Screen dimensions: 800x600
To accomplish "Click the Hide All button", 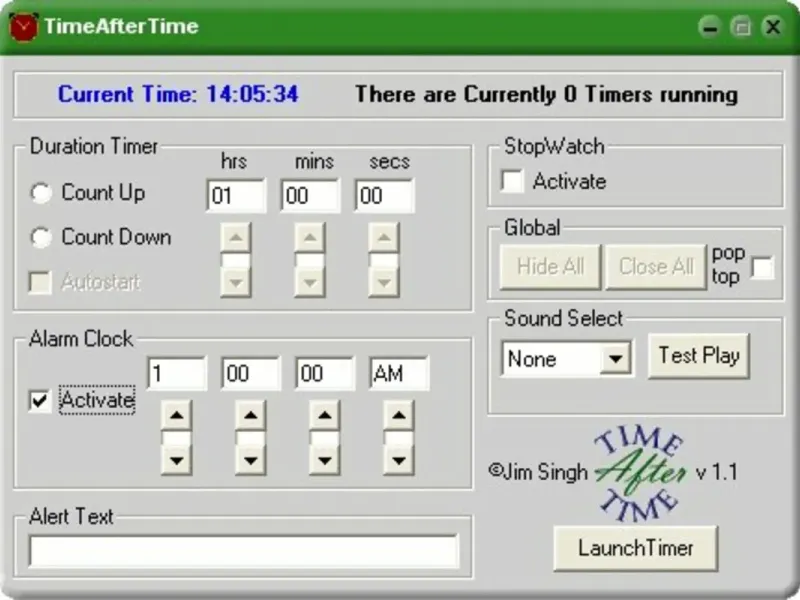I will (x=550, y=266).
